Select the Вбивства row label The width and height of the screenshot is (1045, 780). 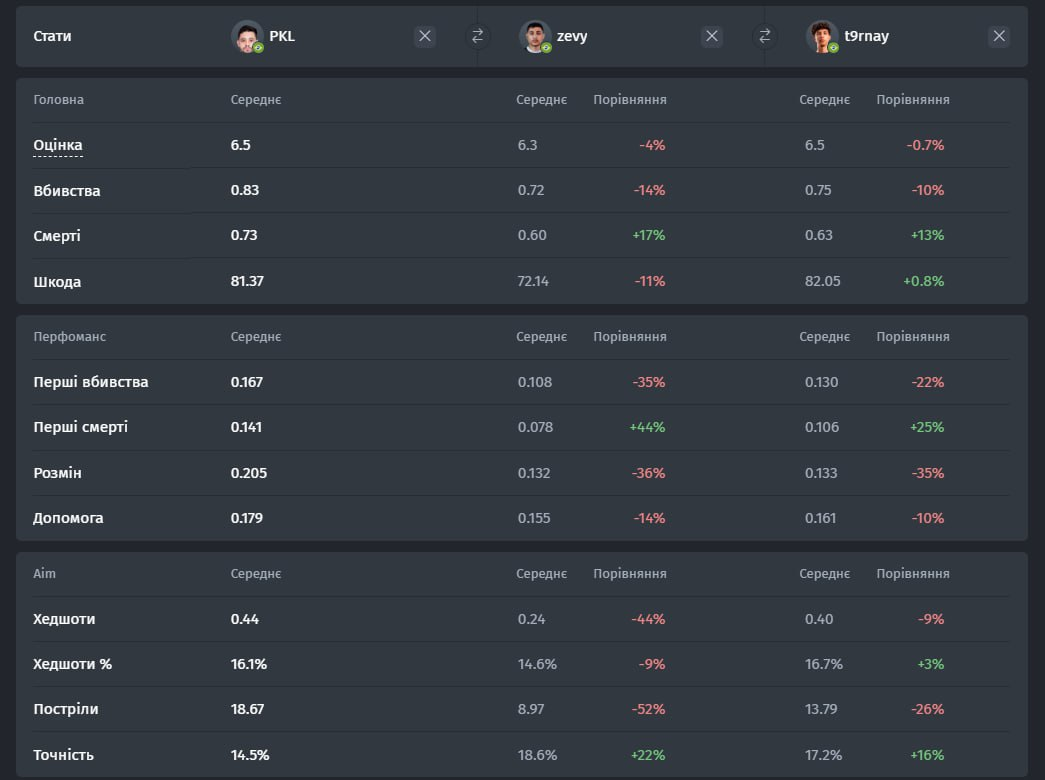[67, 191]
